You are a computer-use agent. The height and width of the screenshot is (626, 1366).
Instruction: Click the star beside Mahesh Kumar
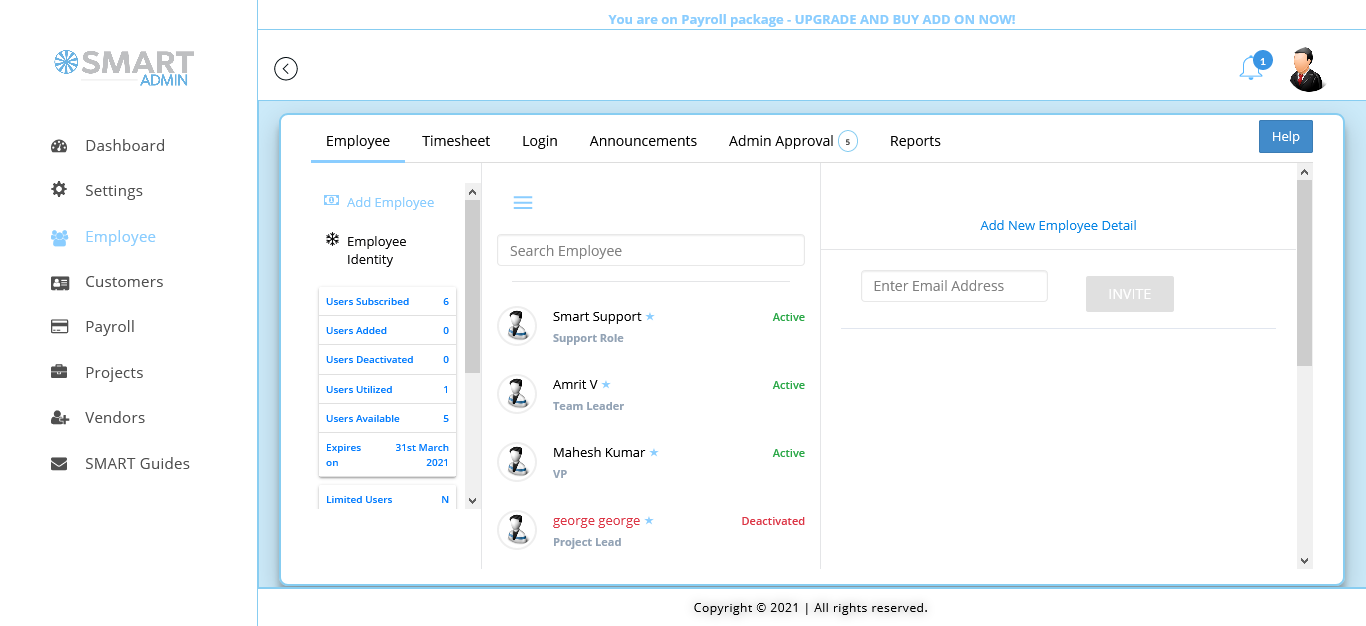[x=654, y=453]
